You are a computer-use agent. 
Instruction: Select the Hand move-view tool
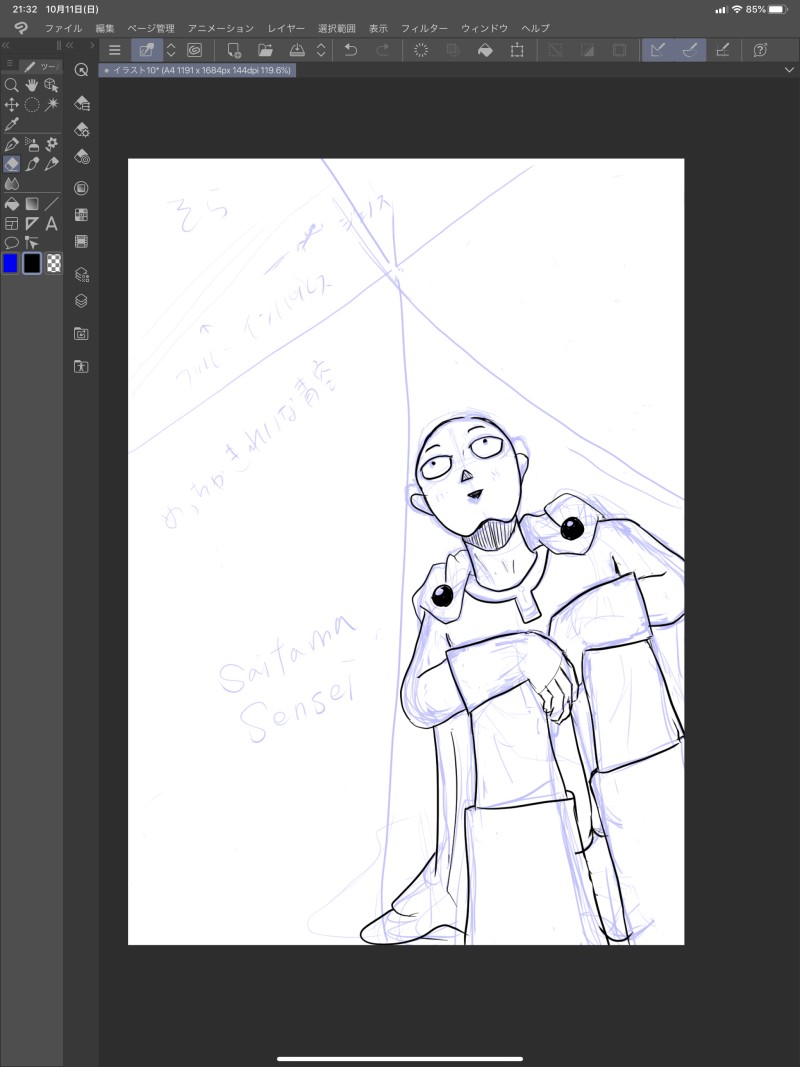click(31, 85)
